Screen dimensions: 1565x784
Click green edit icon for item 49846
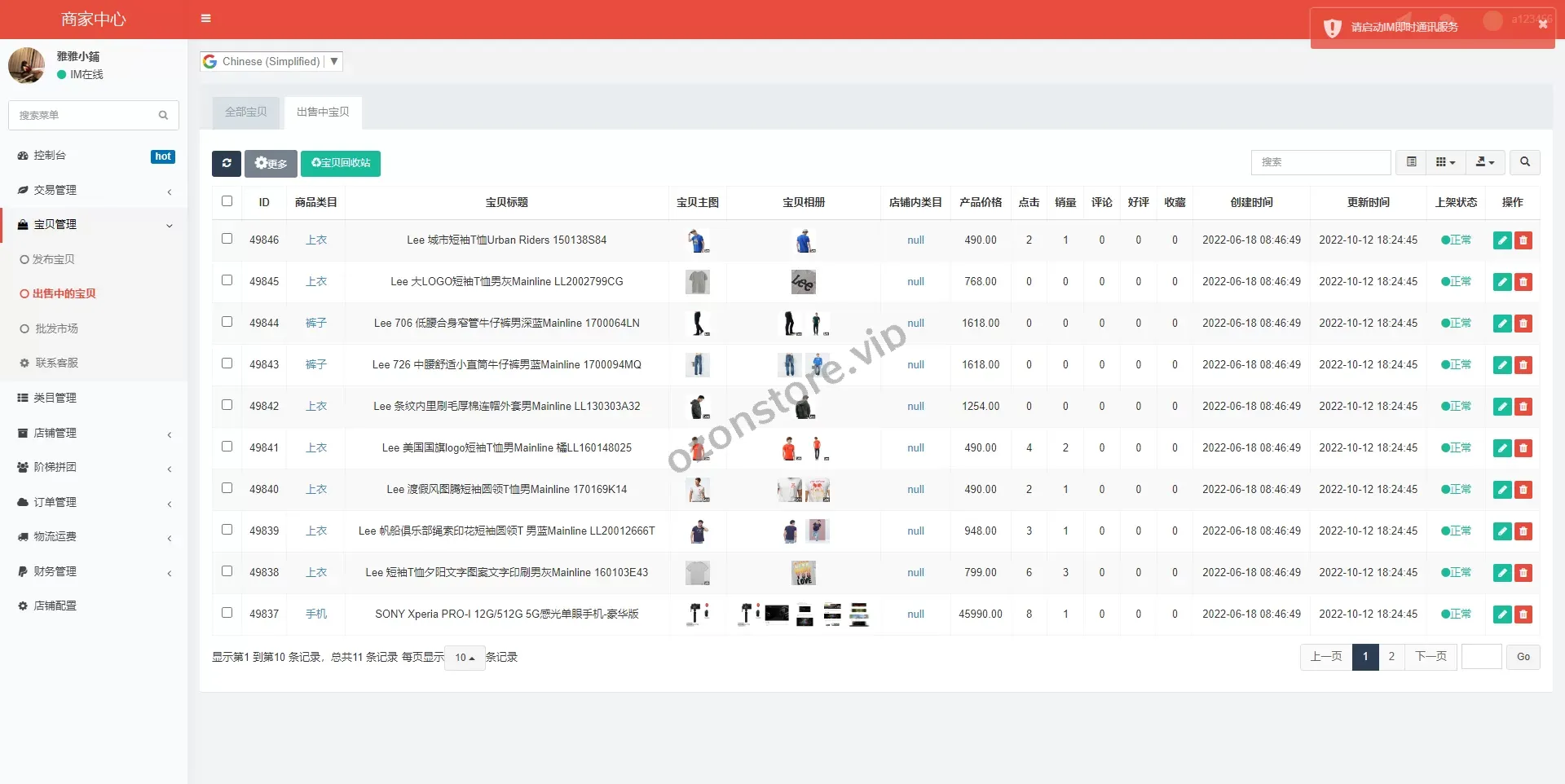click(x=1501, y=240)
